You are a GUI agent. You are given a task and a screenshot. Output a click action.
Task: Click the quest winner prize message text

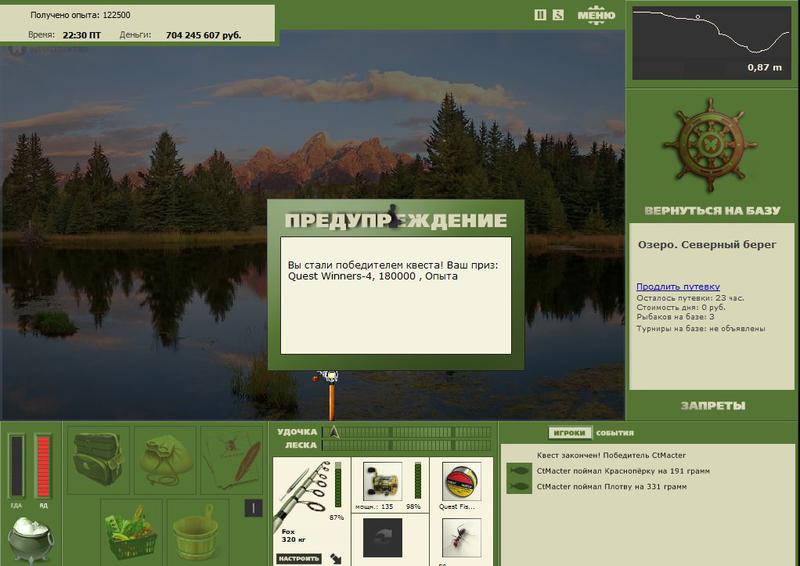pos(393,270)
